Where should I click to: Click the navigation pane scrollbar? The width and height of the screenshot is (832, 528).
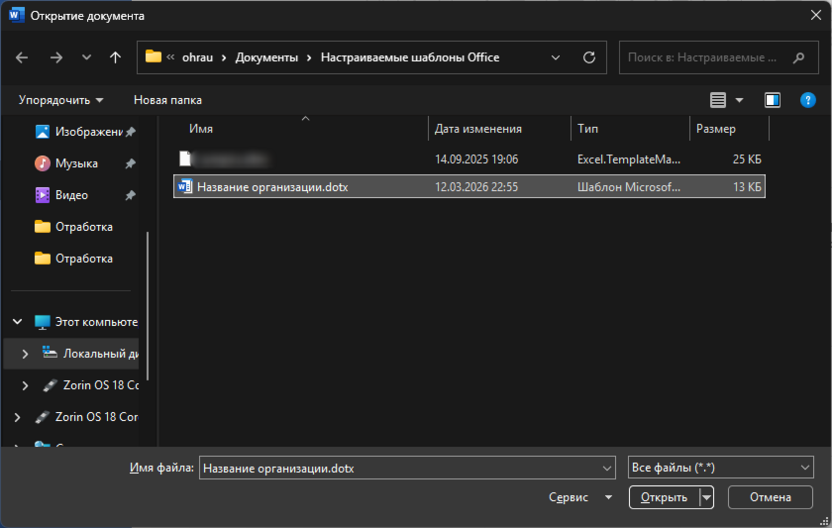(x=148, y=306)
